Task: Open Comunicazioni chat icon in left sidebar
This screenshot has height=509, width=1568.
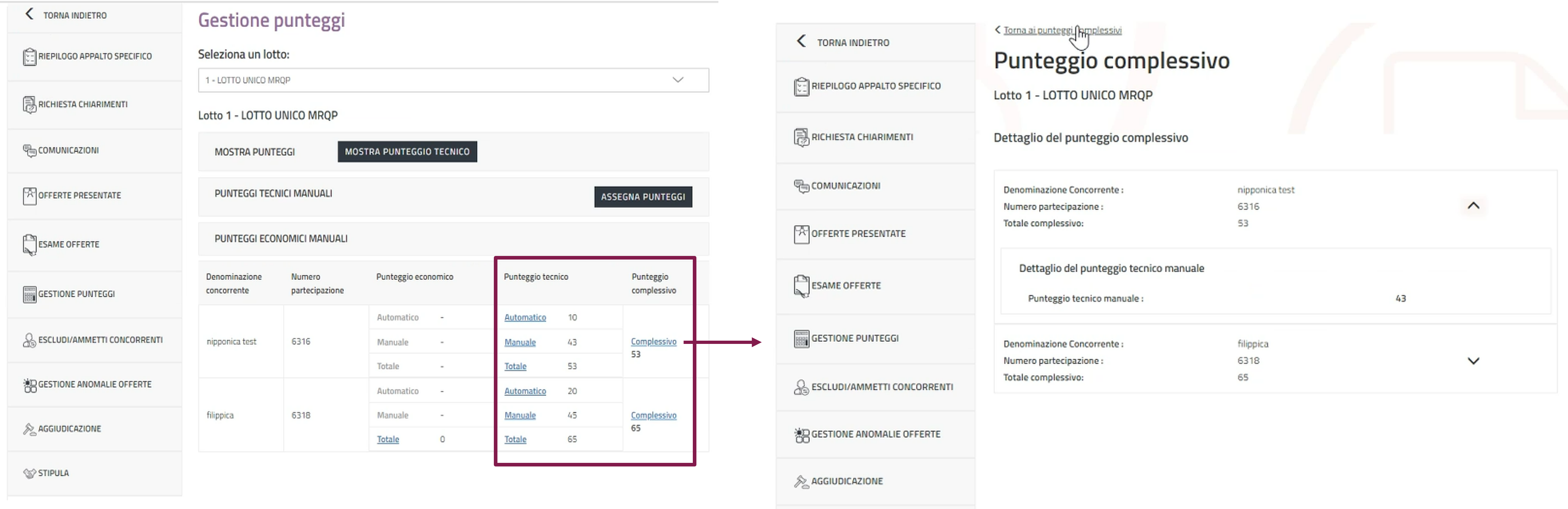Action: point(29,150)
